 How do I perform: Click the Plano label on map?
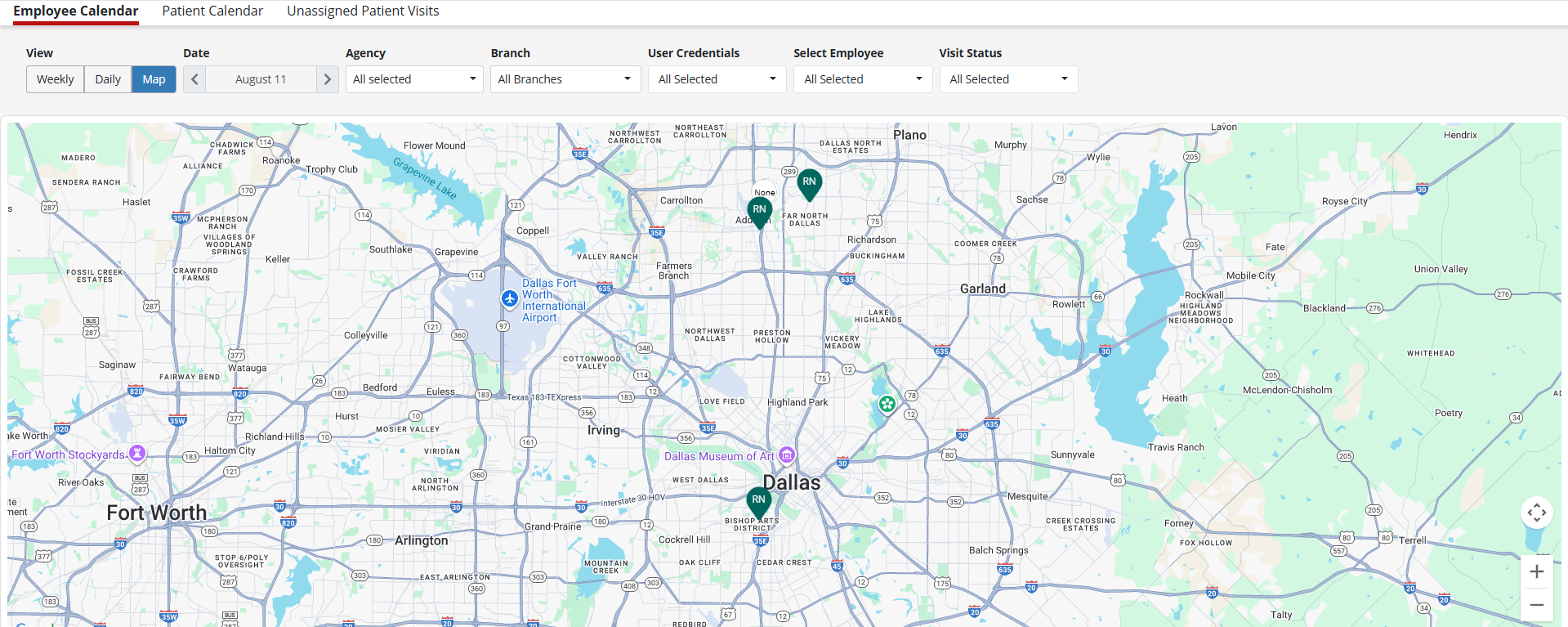(x=909, y=135)
